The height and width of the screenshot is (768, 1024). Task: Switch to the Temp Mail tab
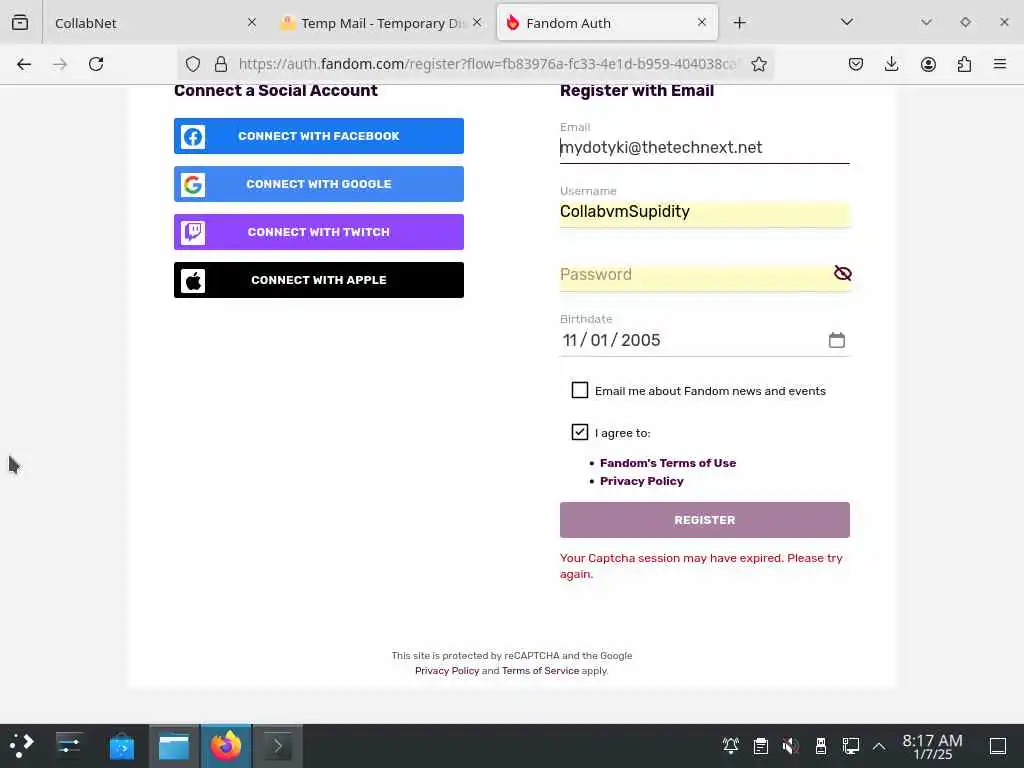point(381,23)
